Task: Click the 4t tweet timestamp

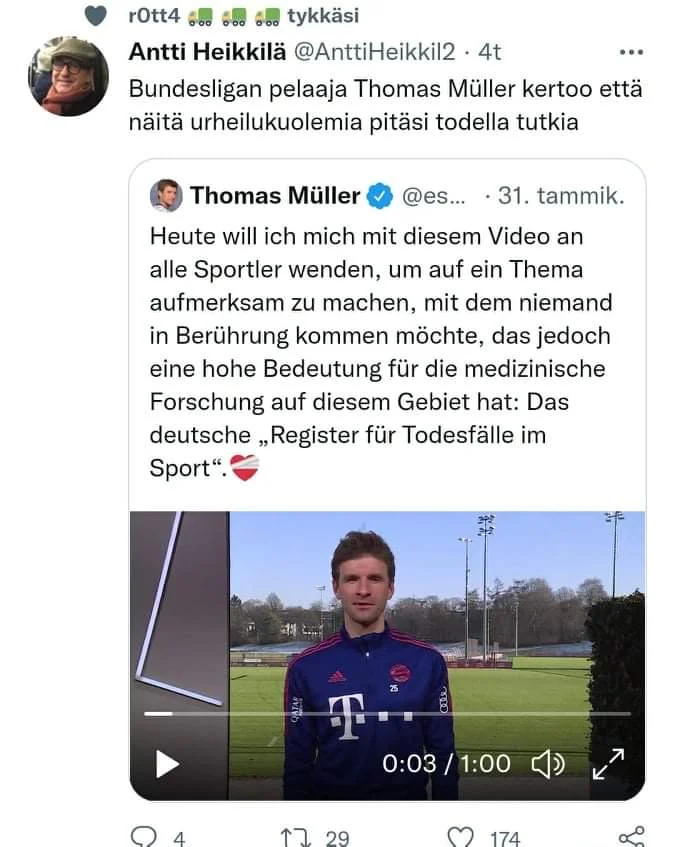Action: tap(490, 52)
